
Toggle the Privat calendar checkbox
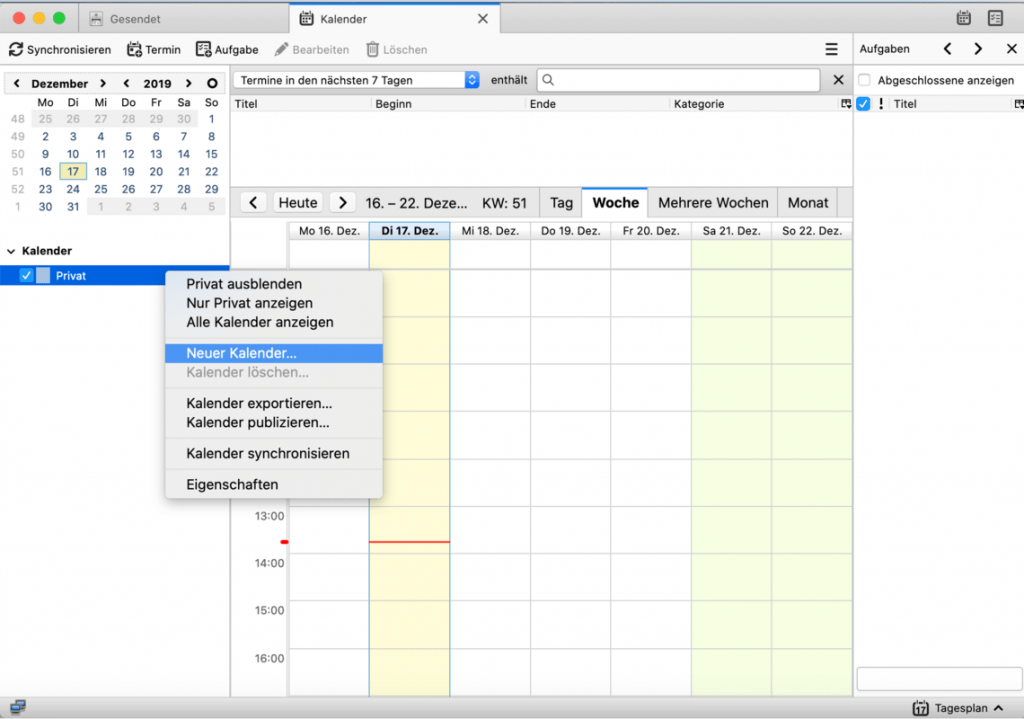coord(27,276)
